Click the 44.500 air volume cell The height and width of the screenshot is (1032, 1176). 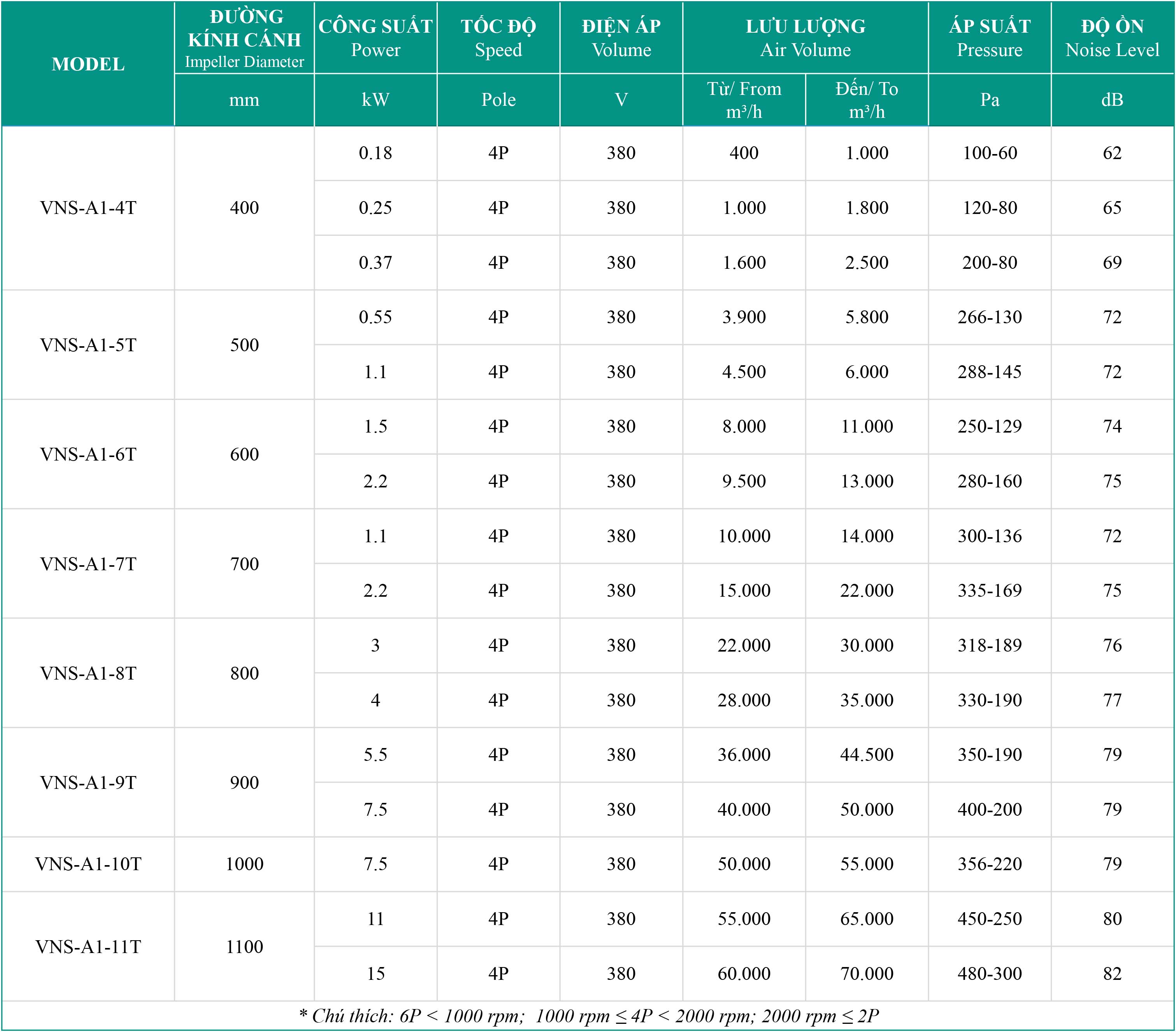(x=867, y=754)
